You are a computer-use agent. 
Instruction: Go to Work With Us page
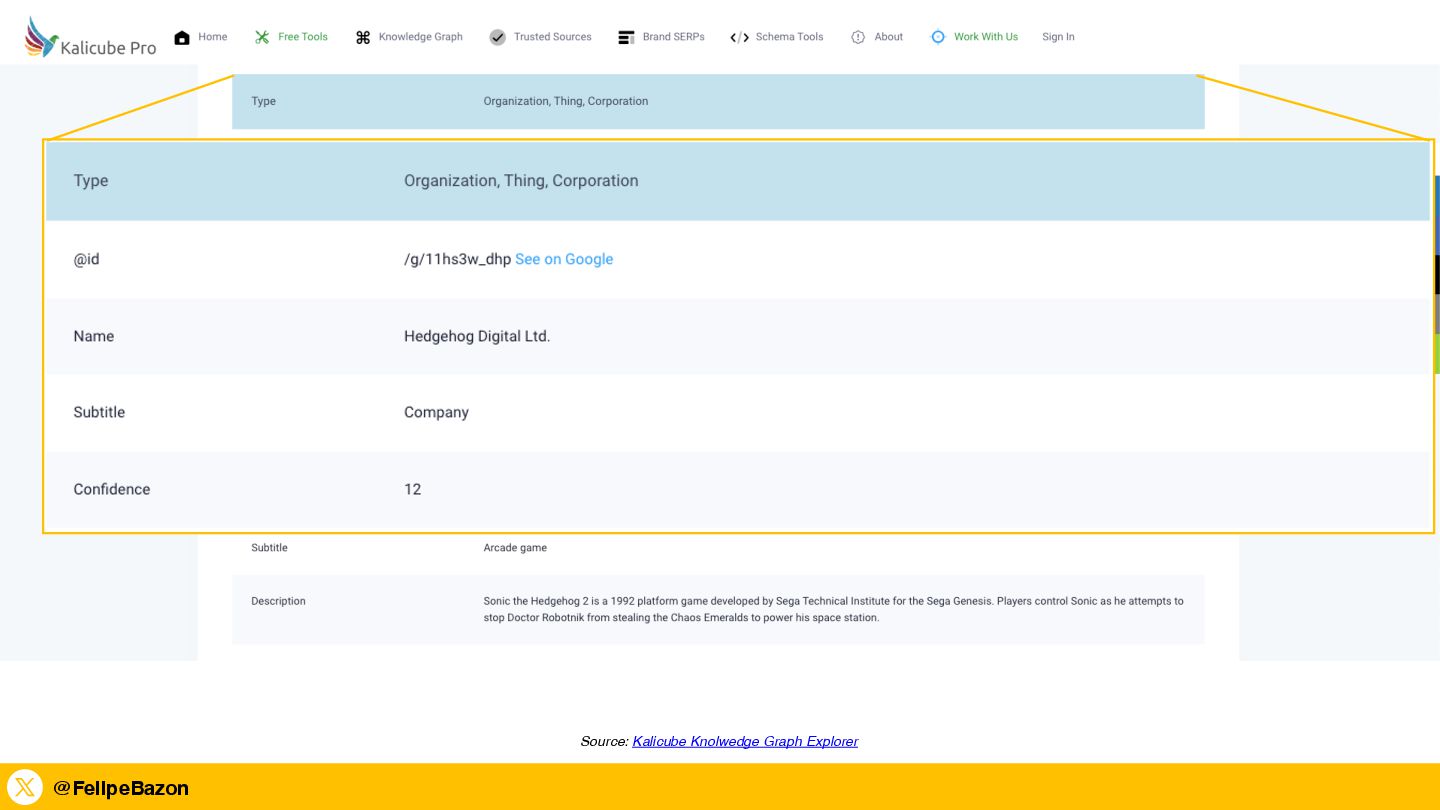pyautogui.click(x=986, y=37)
